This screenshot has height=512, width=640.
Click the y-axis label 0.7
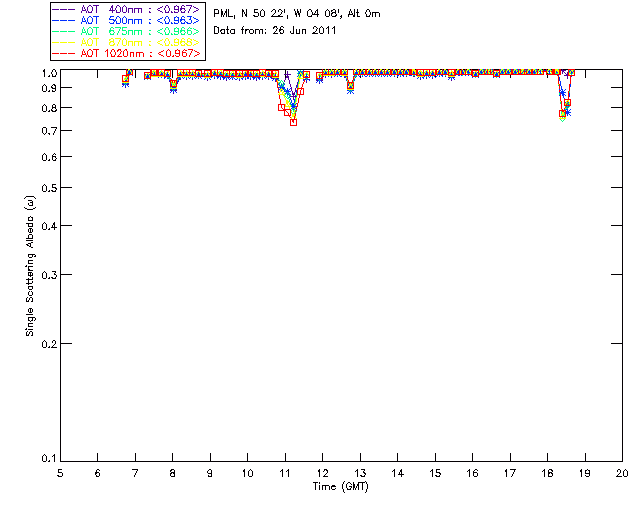click(x=49, y=131)
